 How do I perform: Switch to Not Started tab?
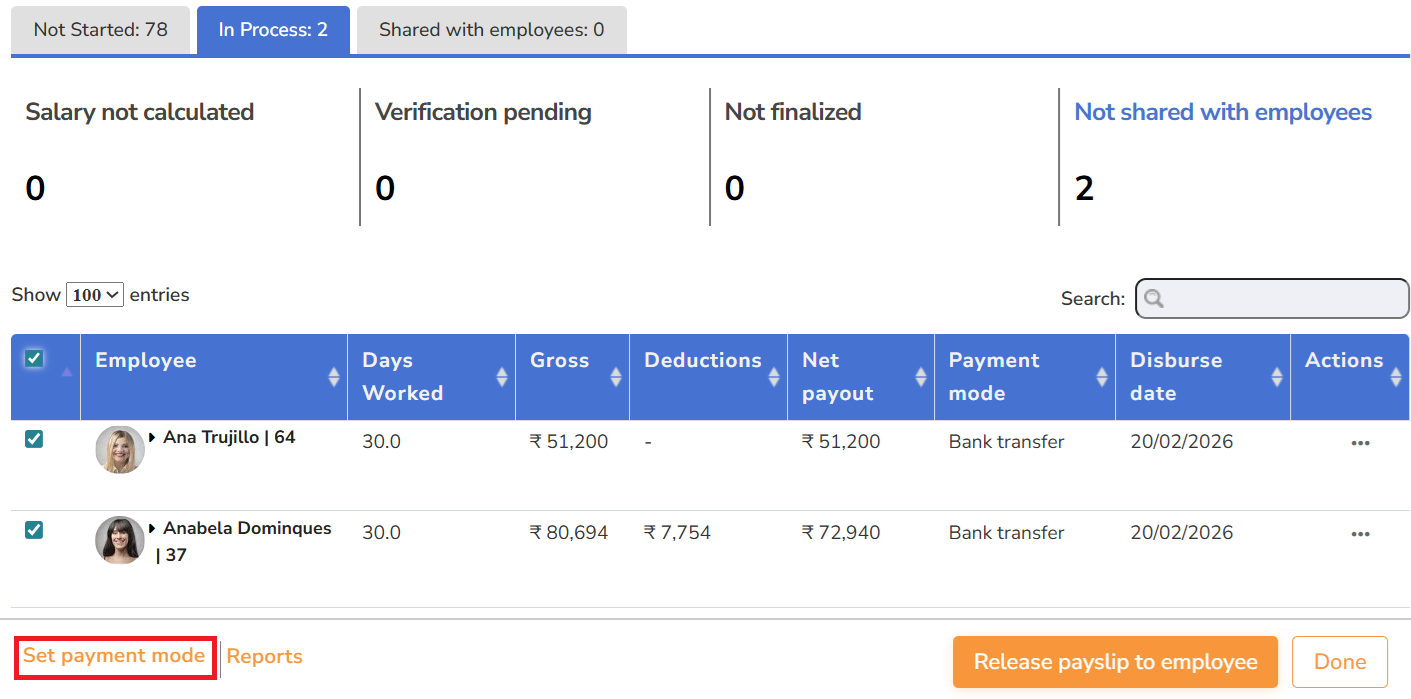point(100,30)
